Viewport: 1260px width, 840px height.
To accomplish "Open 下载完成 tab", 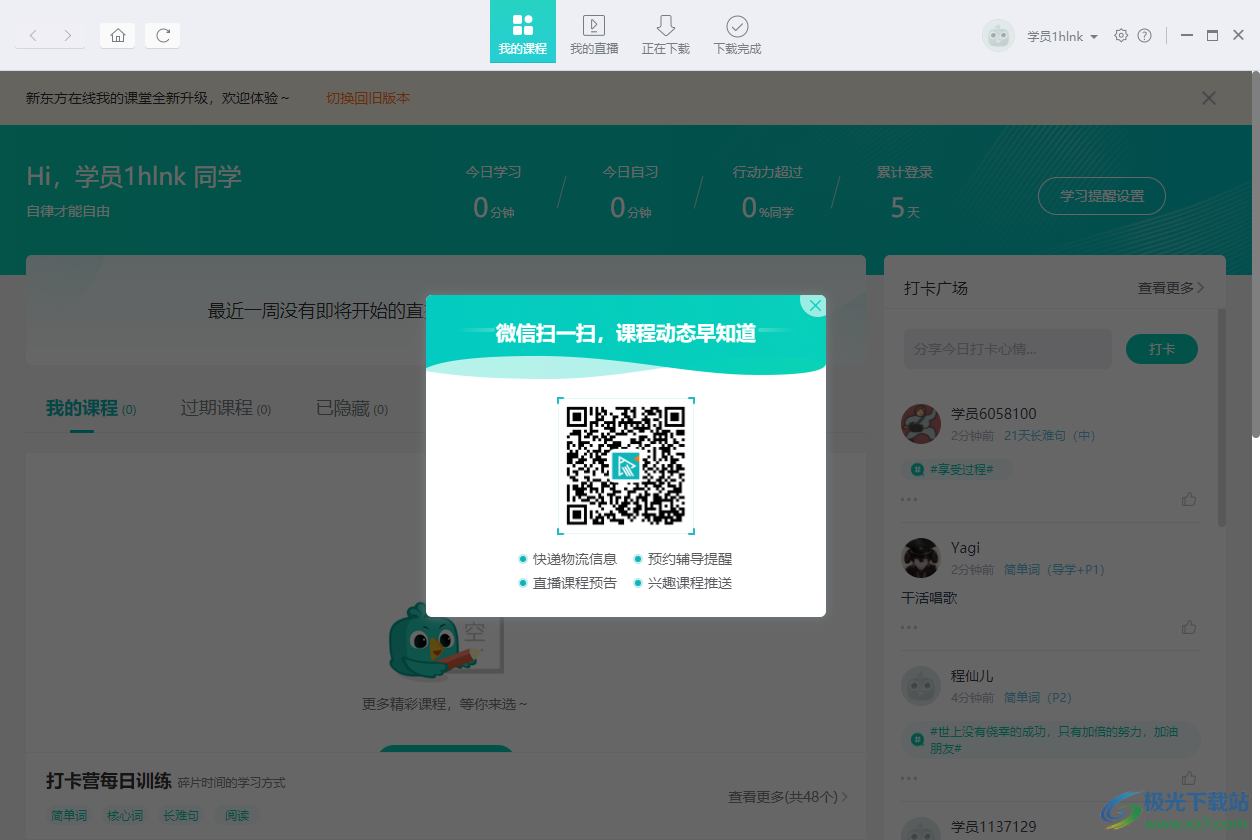I will click(737, 34).
